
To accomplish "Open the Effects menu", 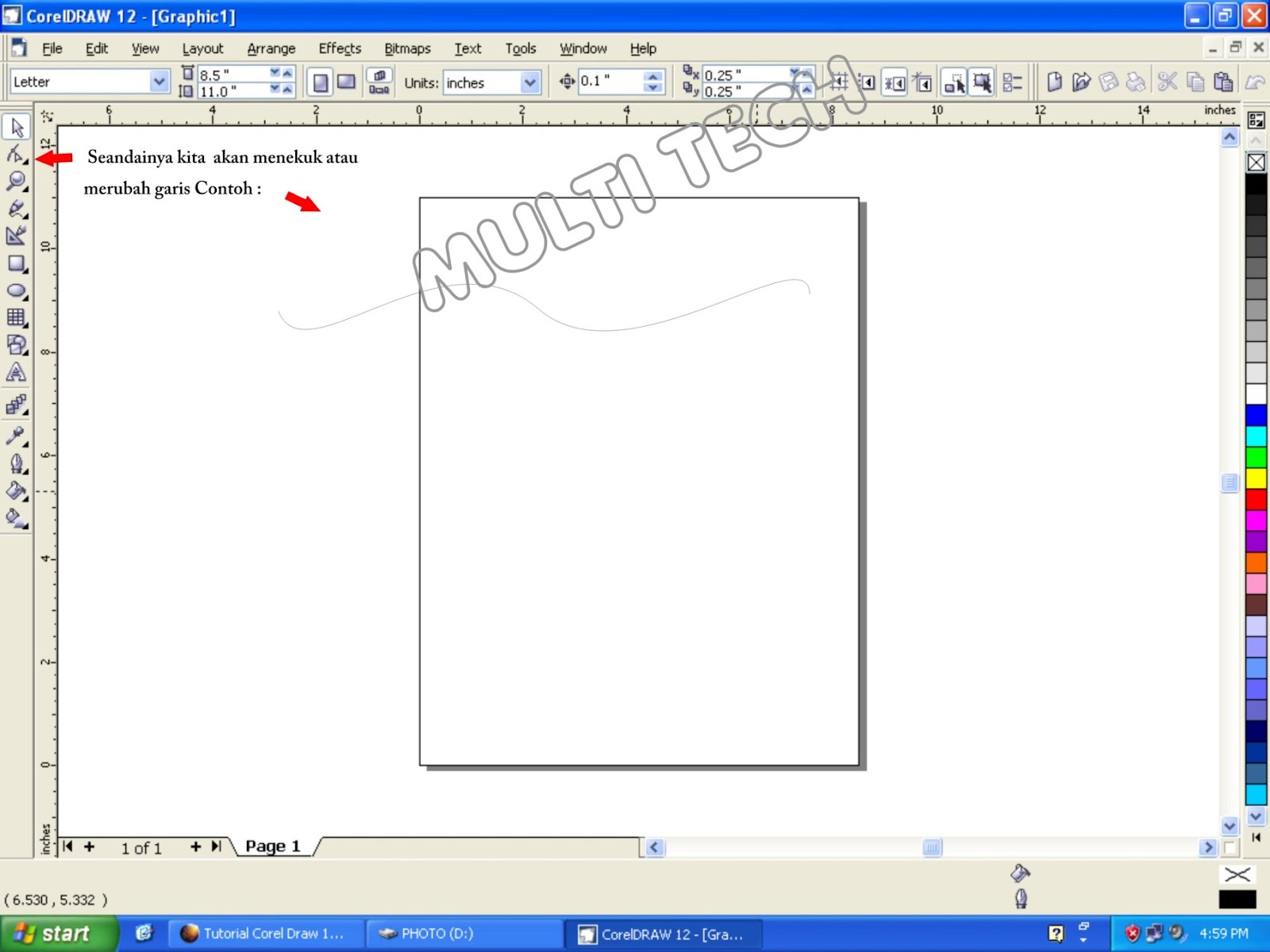I will (x=340, y=48).
